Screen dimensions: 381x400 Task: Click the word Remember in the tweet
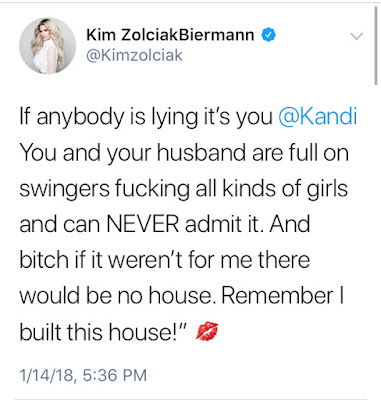point(277,295)
